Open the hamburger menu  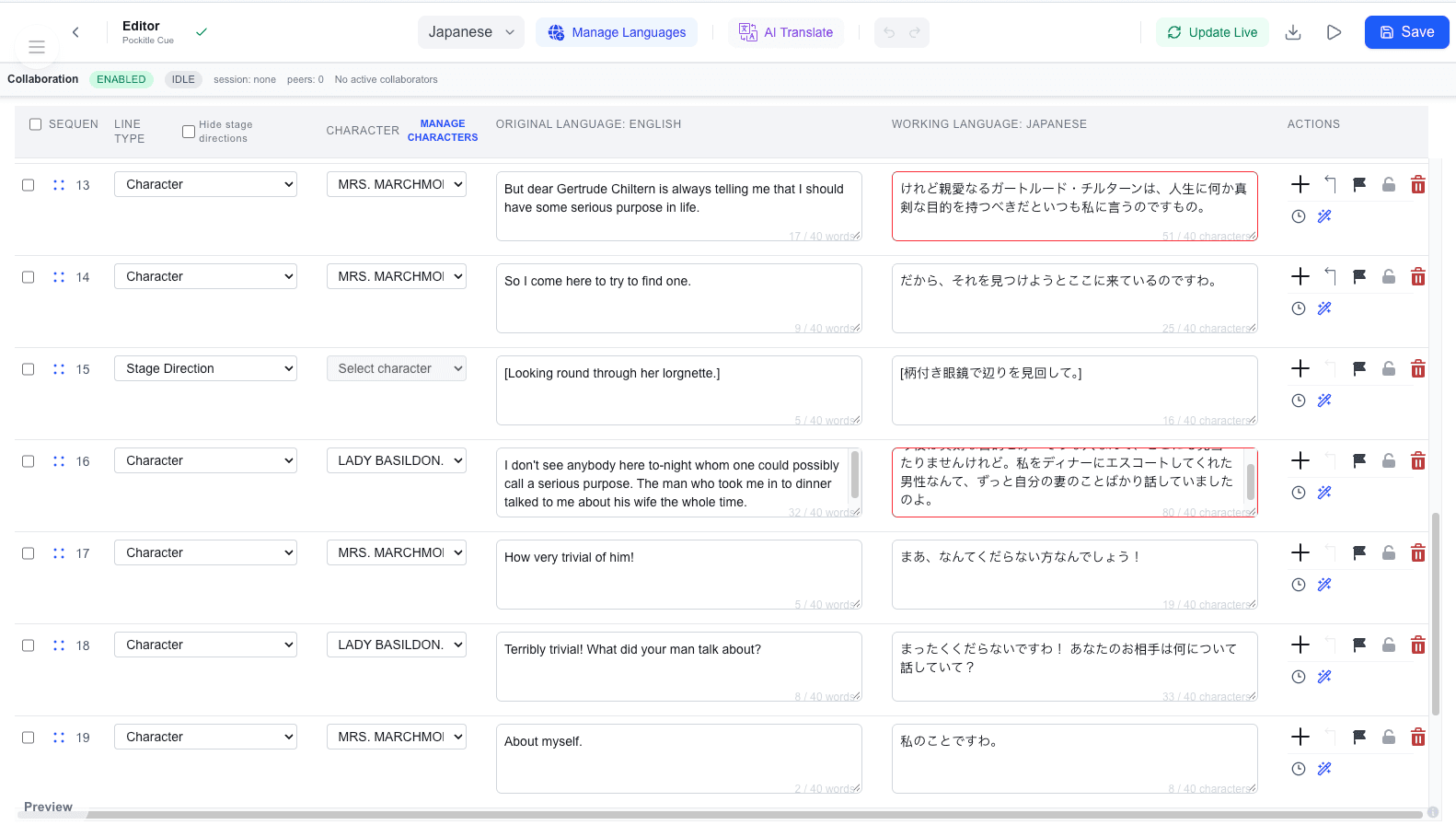coord(37,47)
